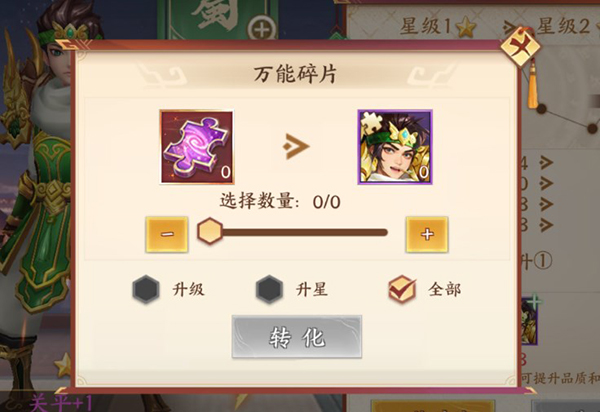Viewport: 600px width, 412px height.
Task: Select the Guan Ping hero fragment portrait
Action: [395, 147]
